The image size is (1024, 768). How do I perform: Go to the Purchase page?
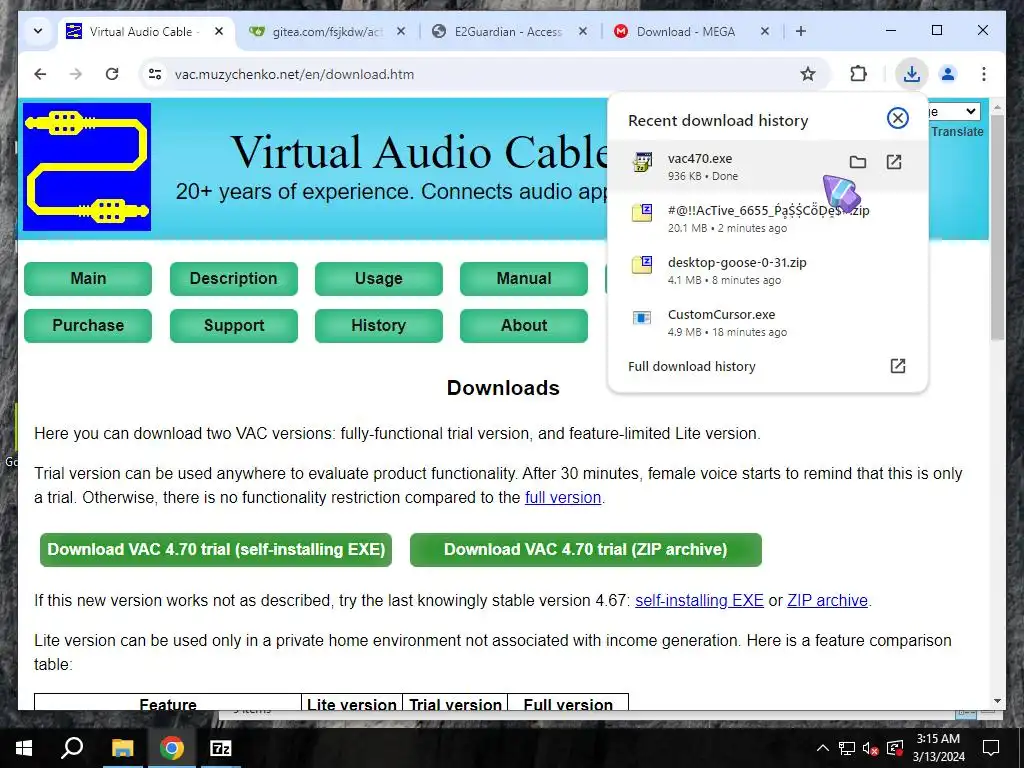88,325
